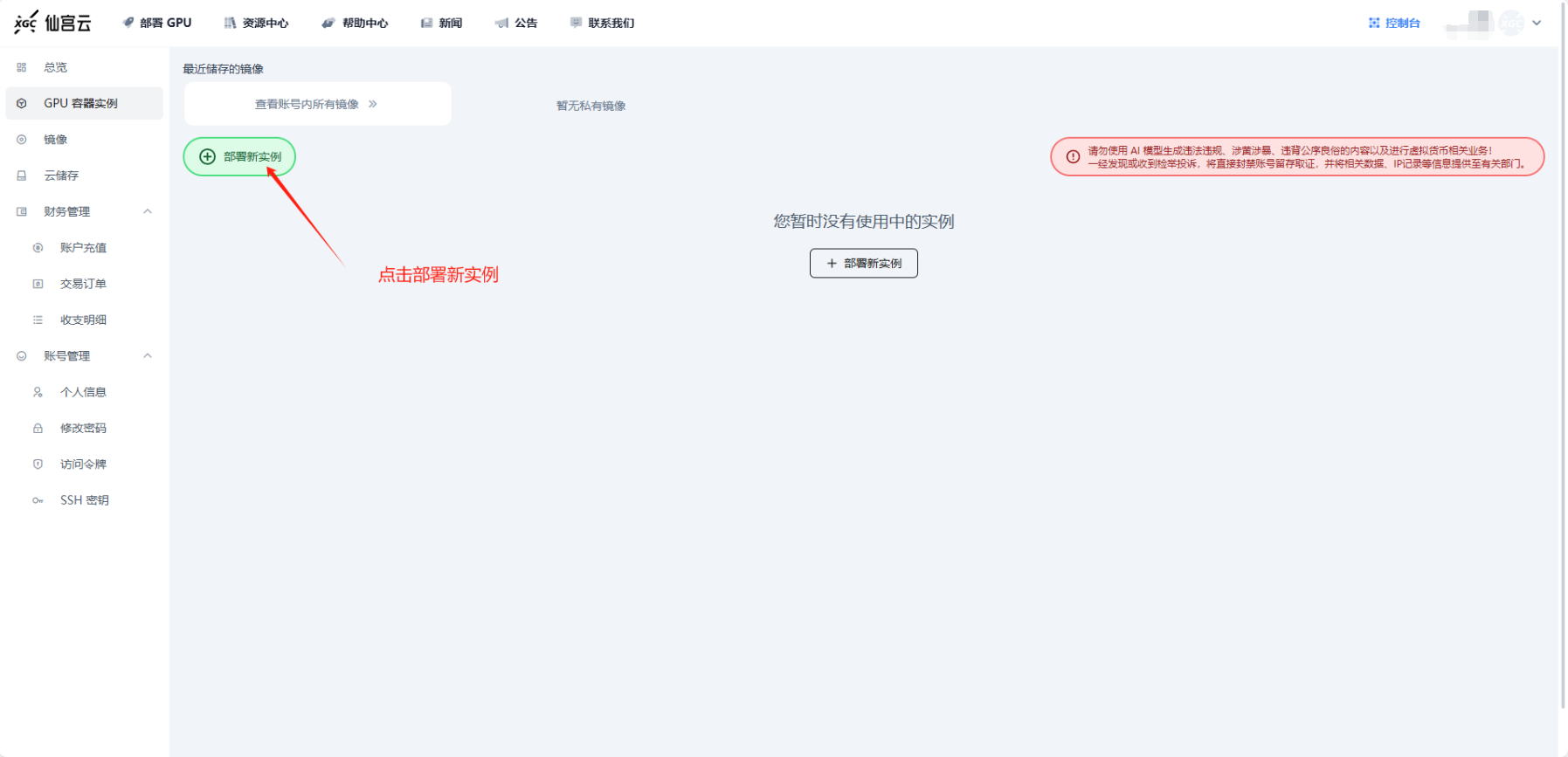1568x757 pixels.
Task: Open 帮助中心 in top navigation
Action: point(355,23)
